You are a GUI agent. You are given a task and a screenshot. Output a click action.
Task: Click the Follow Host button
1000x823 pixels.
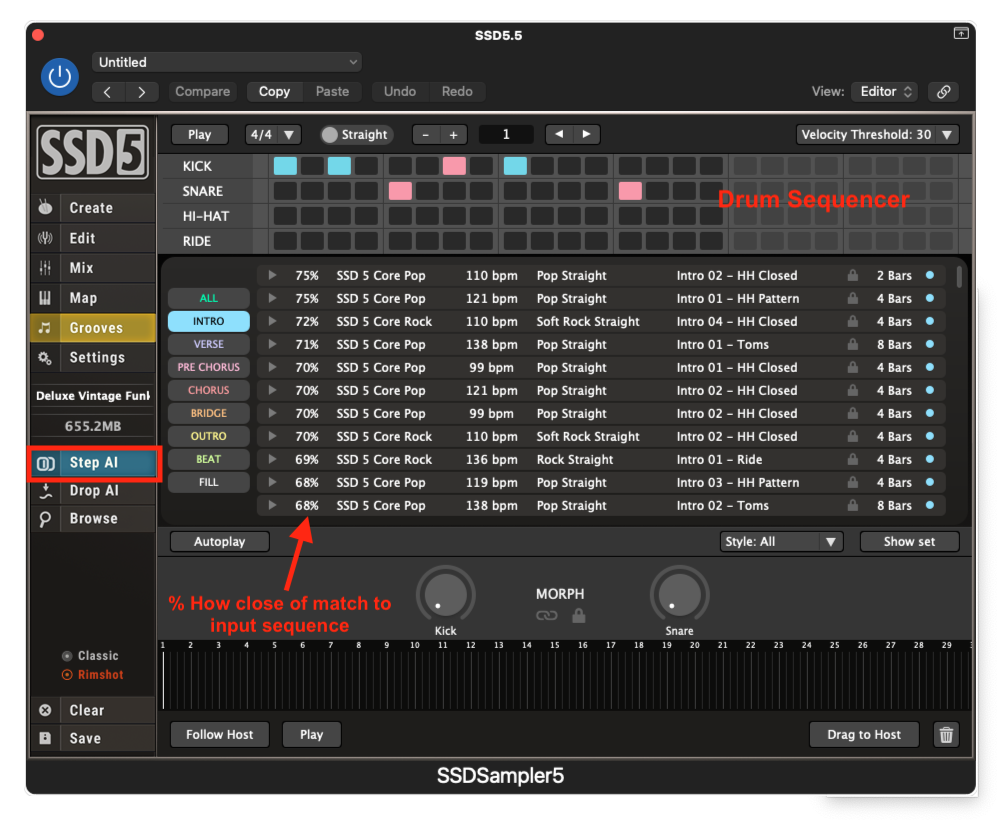[219, 735]
